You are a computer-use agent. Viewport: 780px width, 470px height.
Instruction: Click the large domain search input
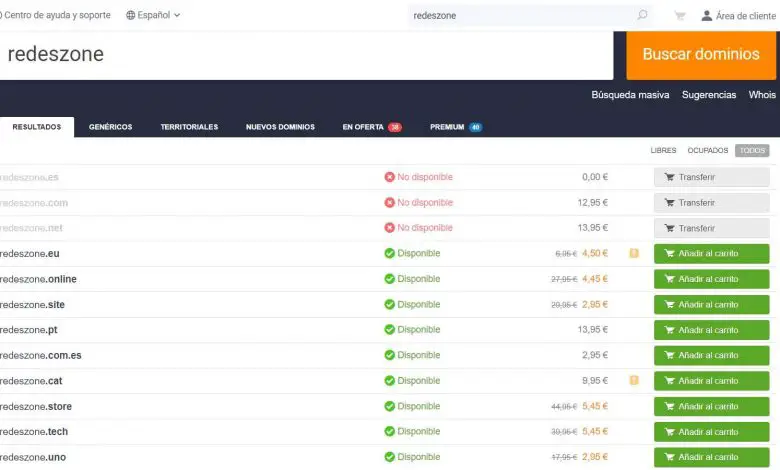[306, 55]
